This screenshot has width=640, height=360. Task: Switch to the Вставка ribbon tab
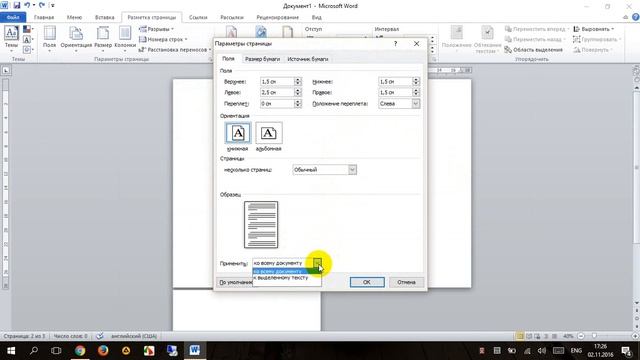[x=104, y=17]
